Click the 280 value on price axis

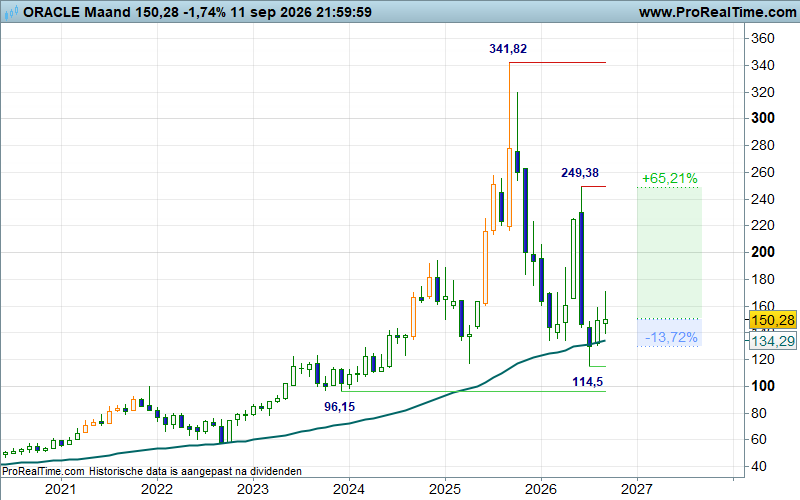(x=763, y=145)
